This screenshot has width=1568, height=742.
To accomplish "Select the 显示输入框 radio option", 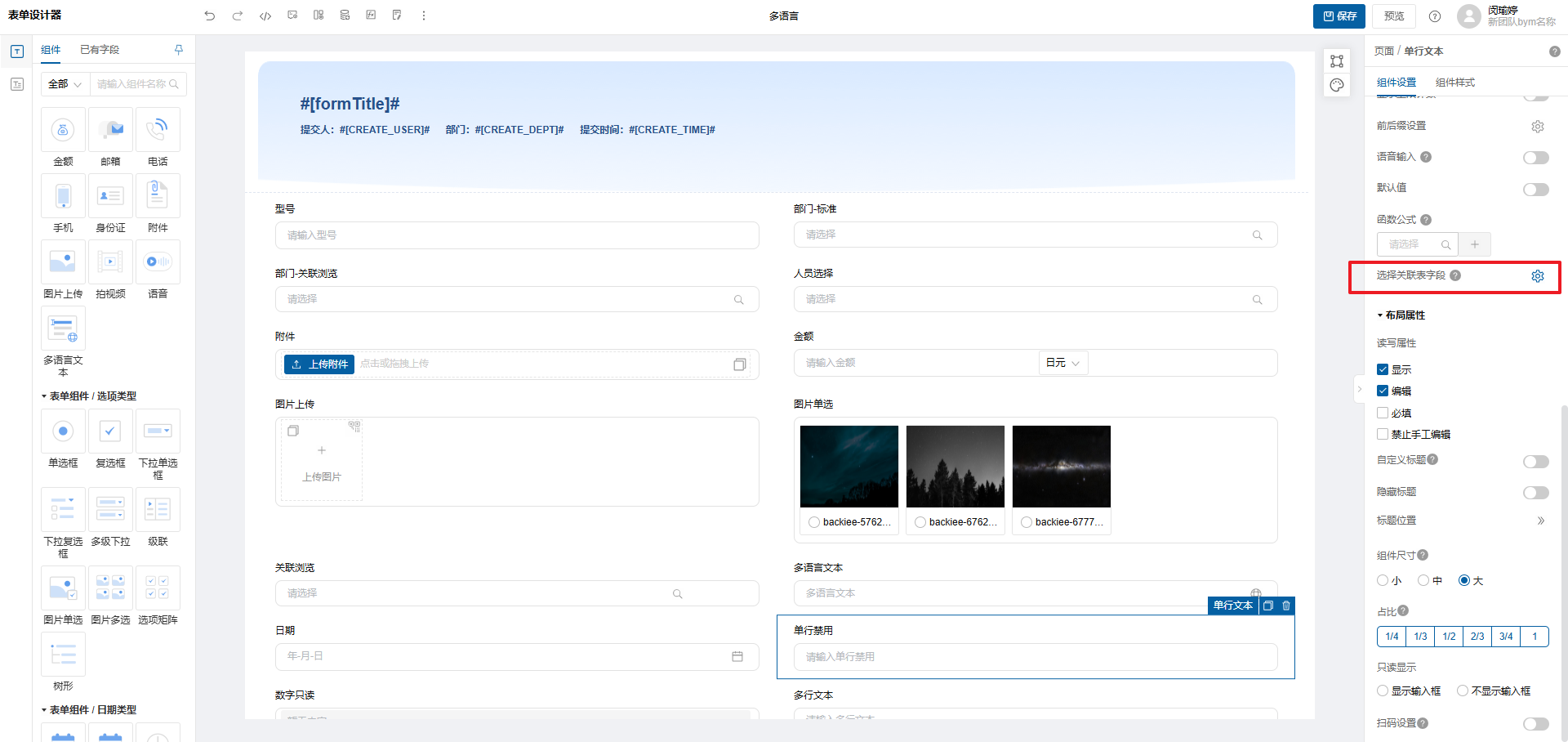I will (x=1383, y=691).
